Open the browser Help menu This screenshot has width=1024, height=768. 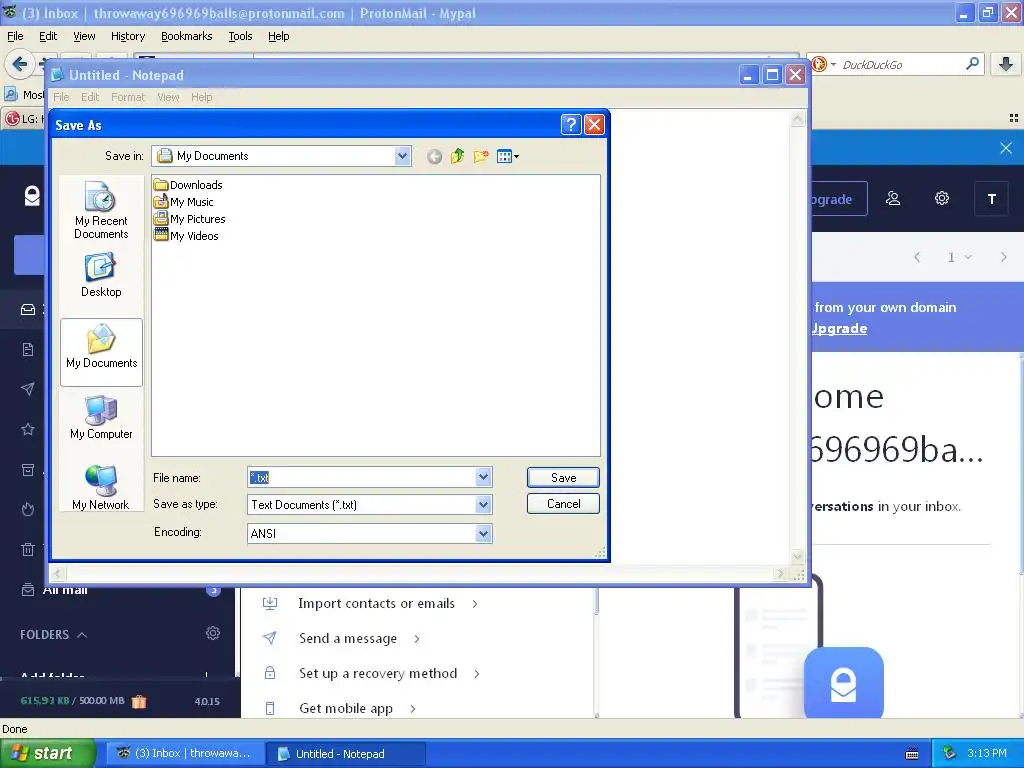tap(278, 36)
